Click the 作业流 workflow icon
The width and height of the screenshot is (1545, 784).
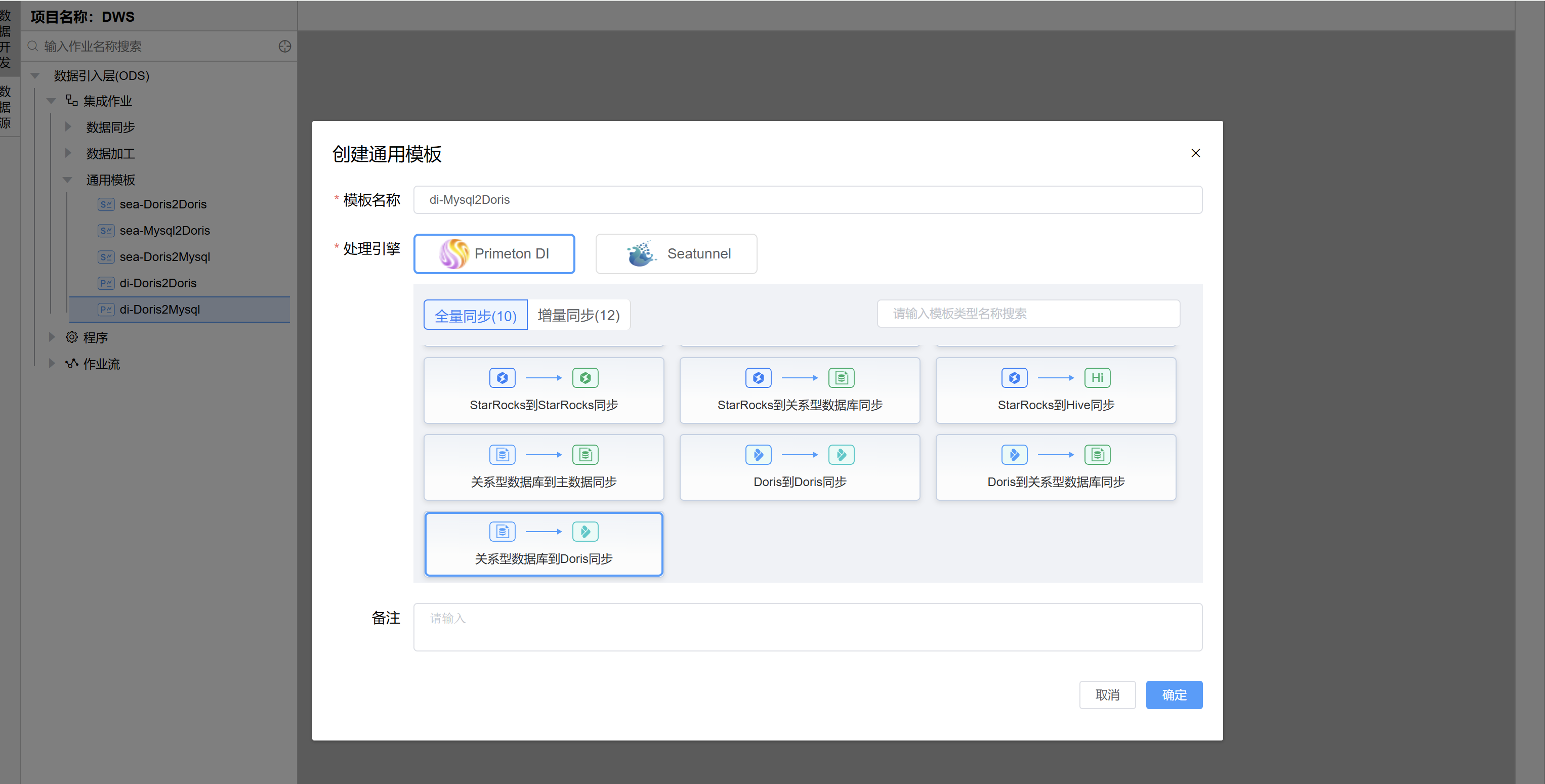click(x=72, y=364)
